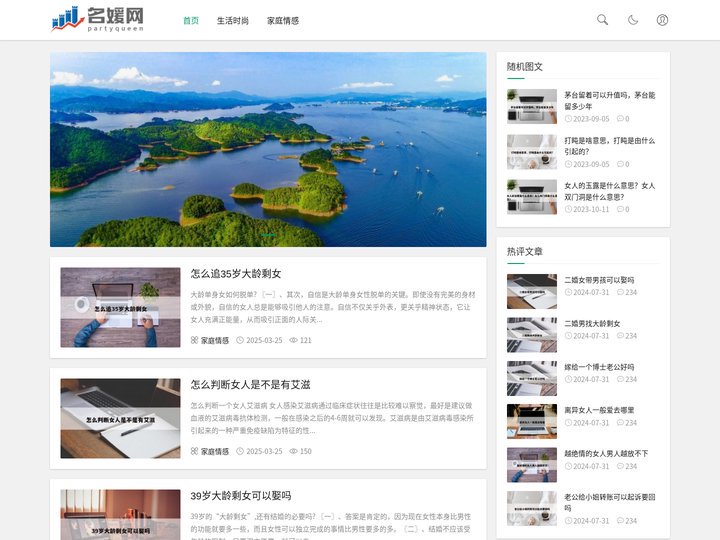Click comment icon under 茅台留着可以升值吗

click(620, 118)
